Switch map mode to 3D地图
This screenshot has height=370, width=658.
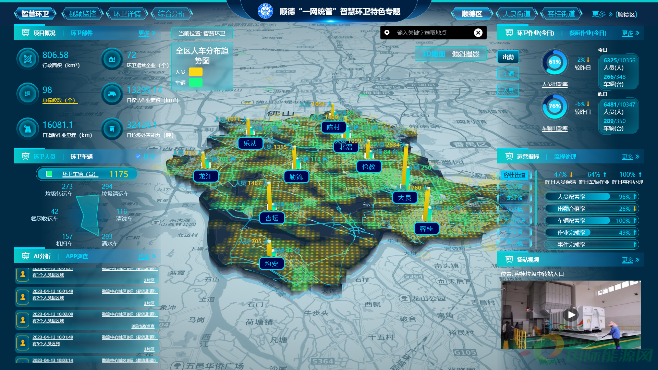click(x=433, y=54)
